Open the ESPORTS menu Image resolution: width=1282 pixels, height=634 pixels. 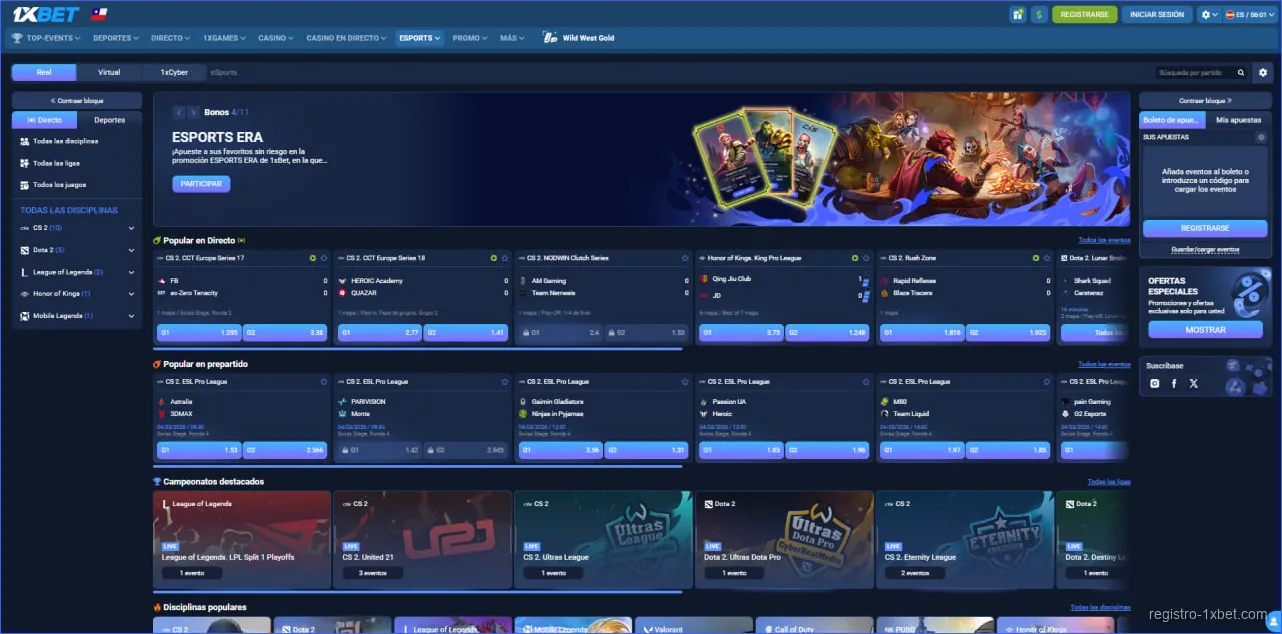pyautogui.click(x=419, y=38)
